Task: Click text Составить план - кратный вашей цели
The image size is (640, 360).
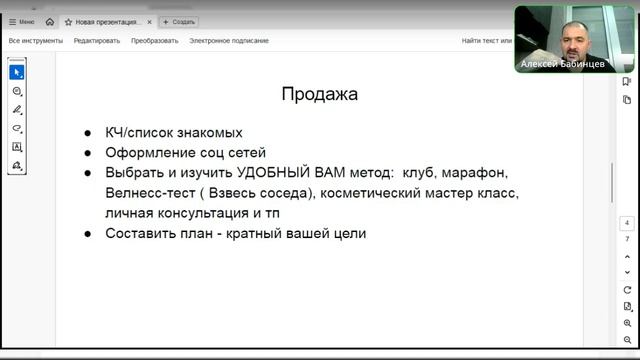Action: point(236,233)
